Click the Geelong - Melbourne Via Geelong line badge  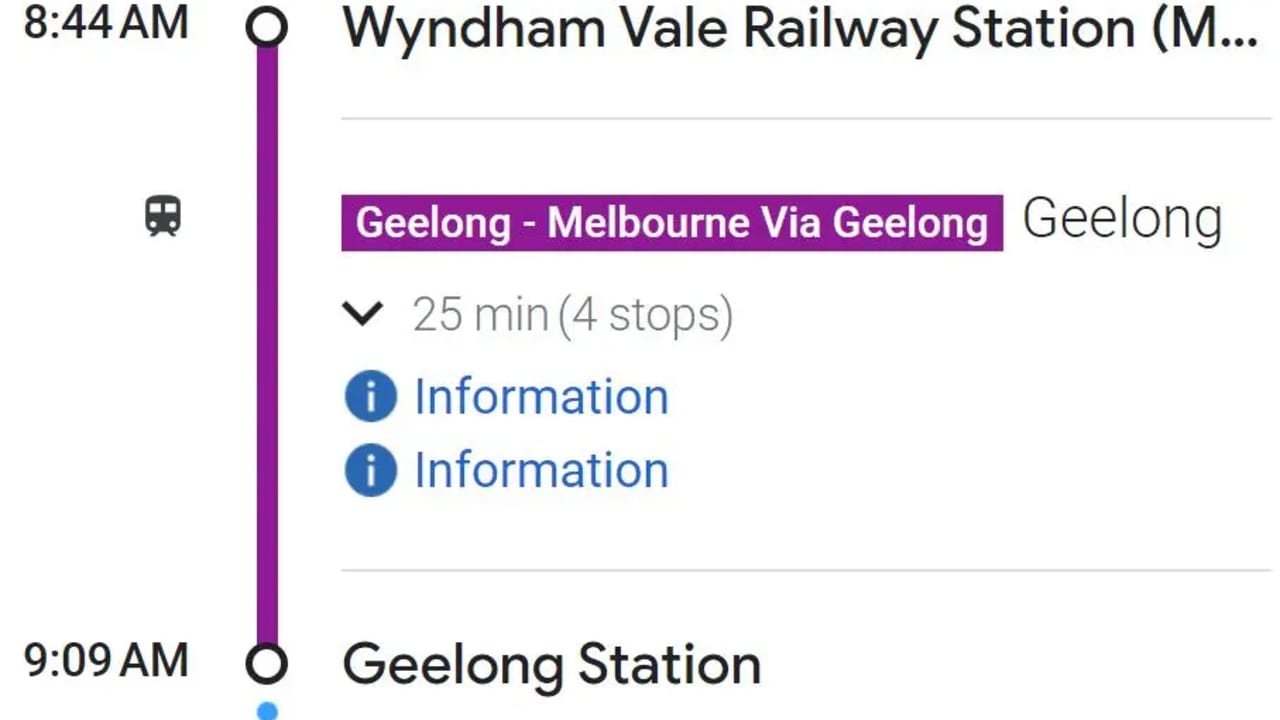[671, 222]
